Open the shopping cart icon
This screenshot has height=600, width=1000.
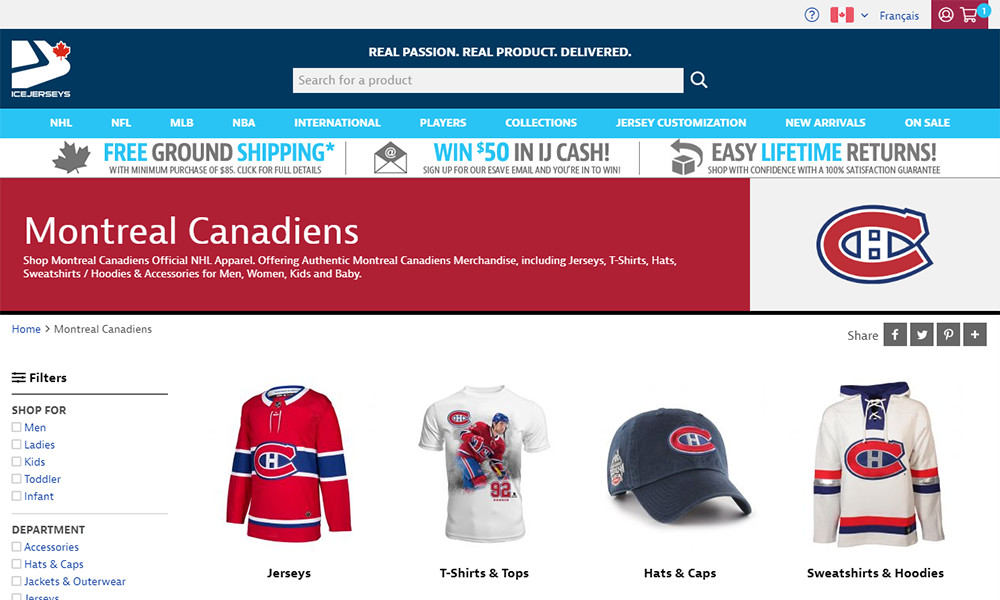969,15
